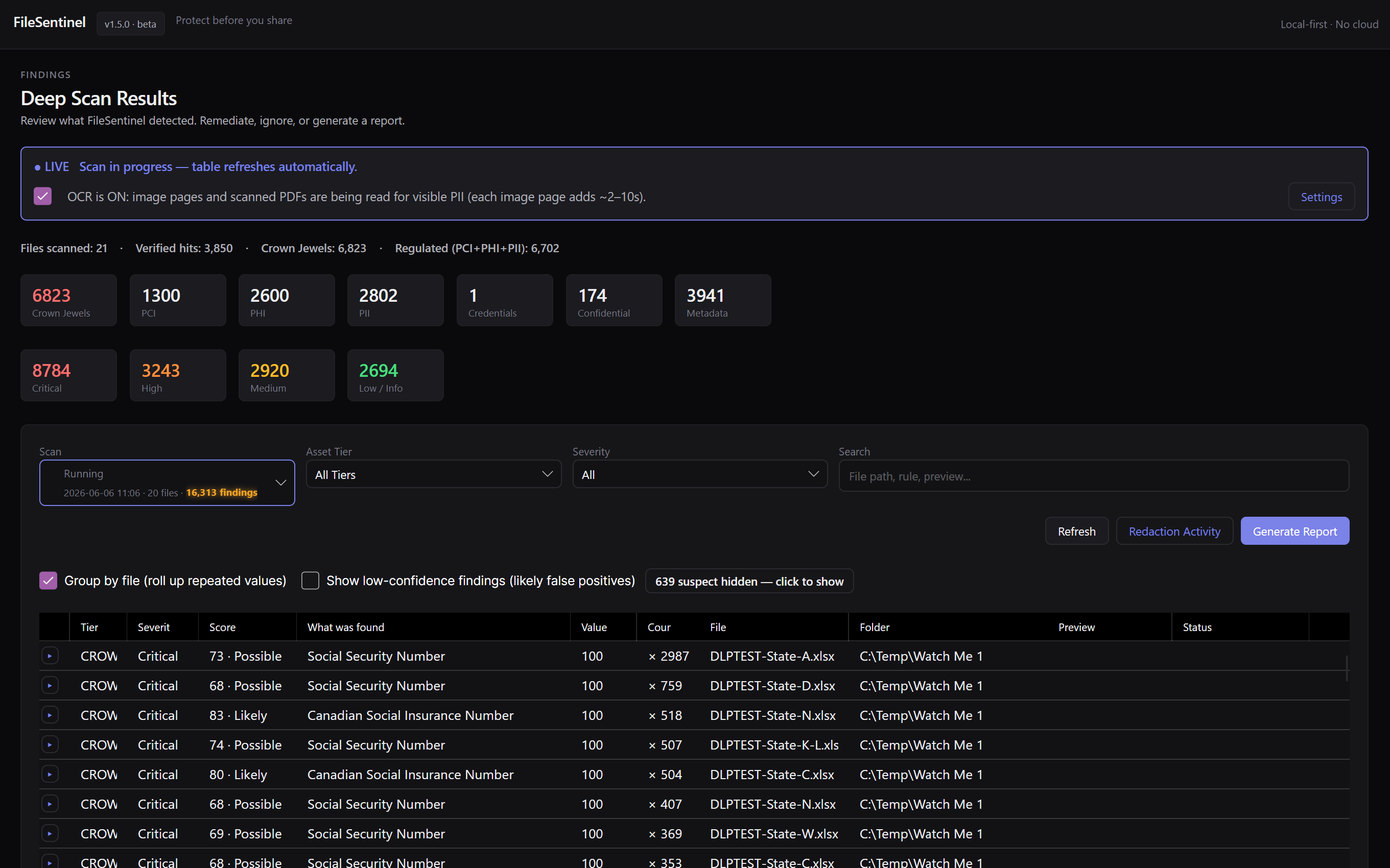Filter by Critical 8784 card
This screenshot has height=868, width=1390.
tap(69, 375)
